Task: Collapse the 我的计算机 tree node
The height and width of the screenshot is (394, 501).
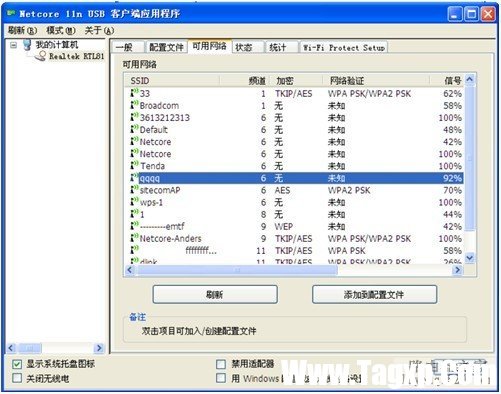Action: click(x=13, y=45)
